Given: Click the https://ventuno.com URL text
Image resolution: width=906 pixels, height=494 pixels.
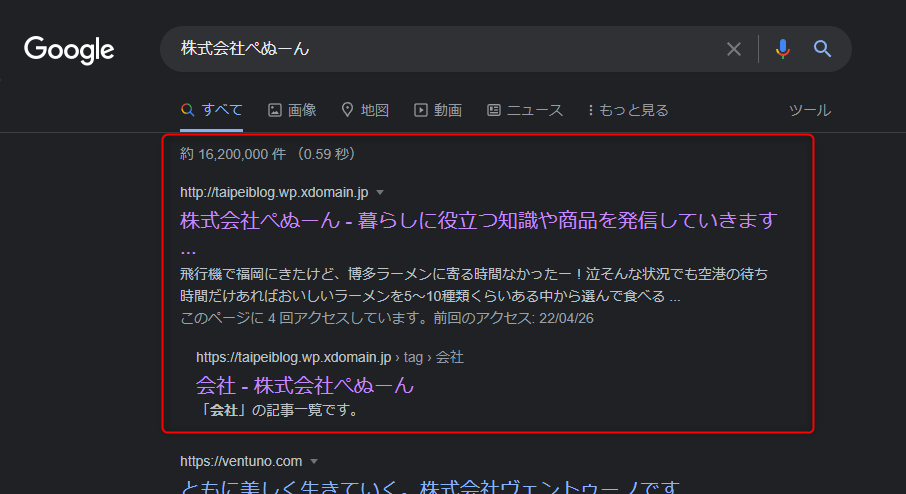Looking at the screenshot, I should tap(241, 461).
